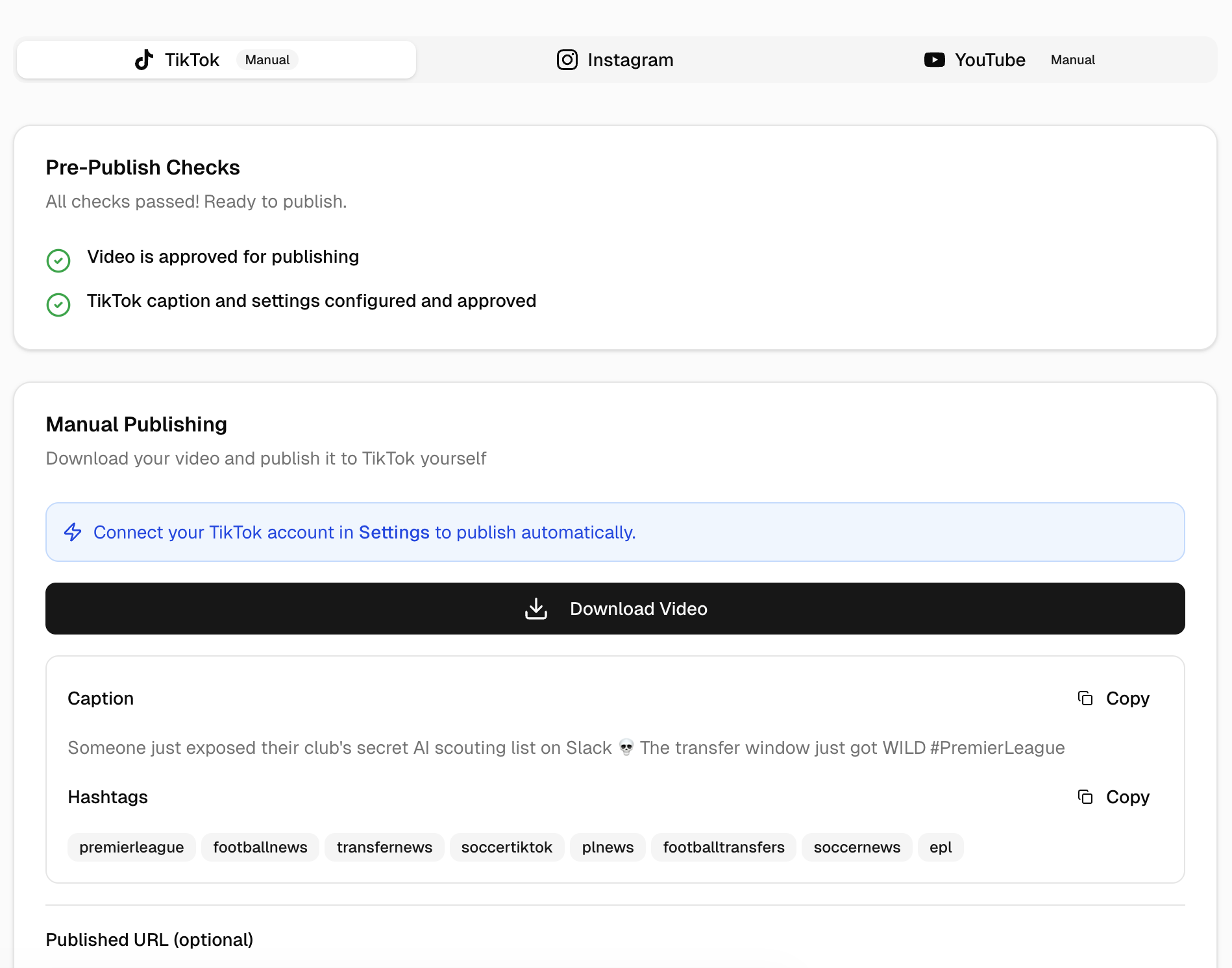Viewport: 1232px width, 968px height.
Task: Select the soccertiktok hashtag chip
Action: (506, 847)
